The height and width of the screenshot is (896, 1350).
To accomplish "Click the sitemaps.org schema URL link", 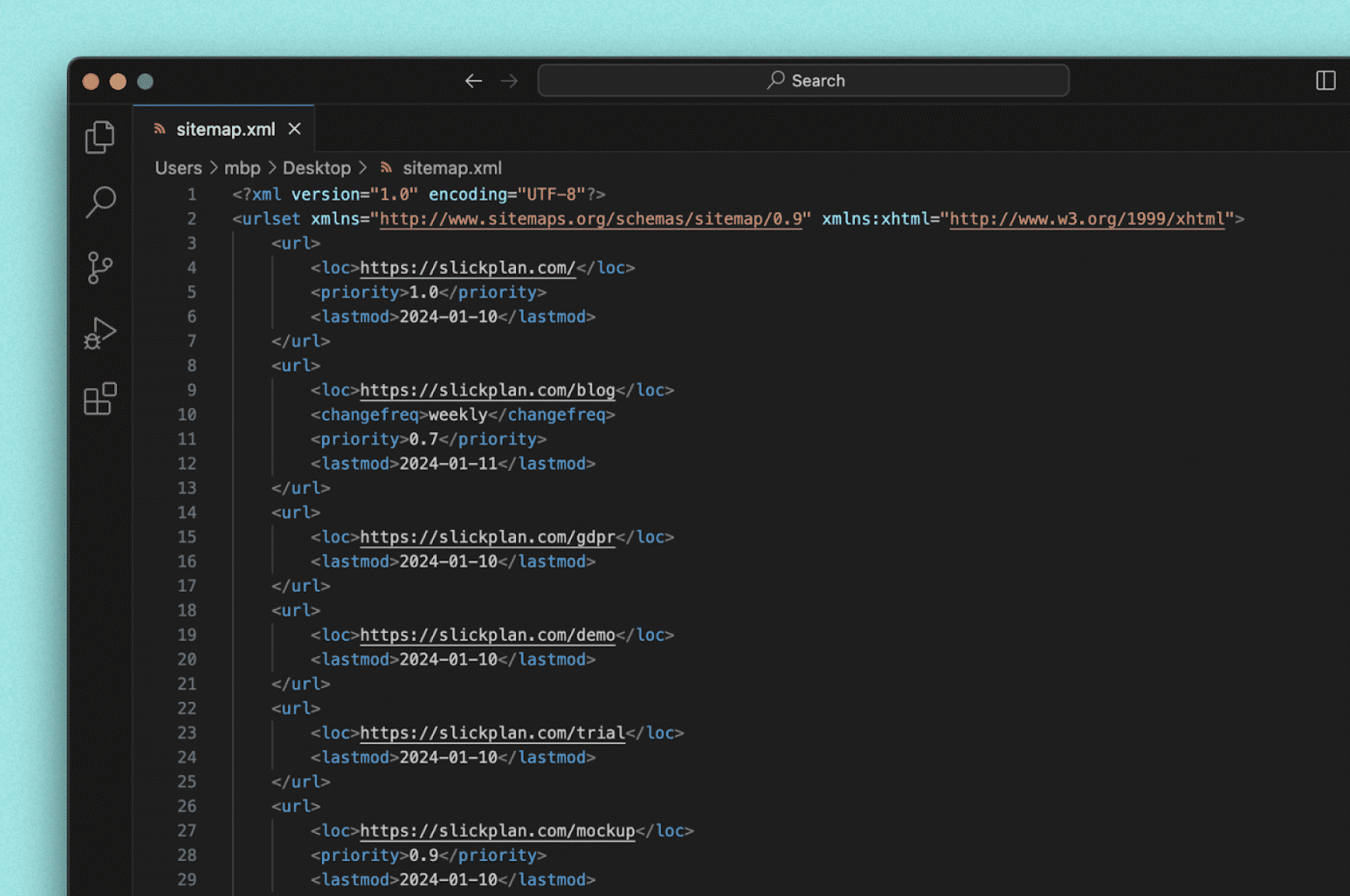I will point(590,219).
